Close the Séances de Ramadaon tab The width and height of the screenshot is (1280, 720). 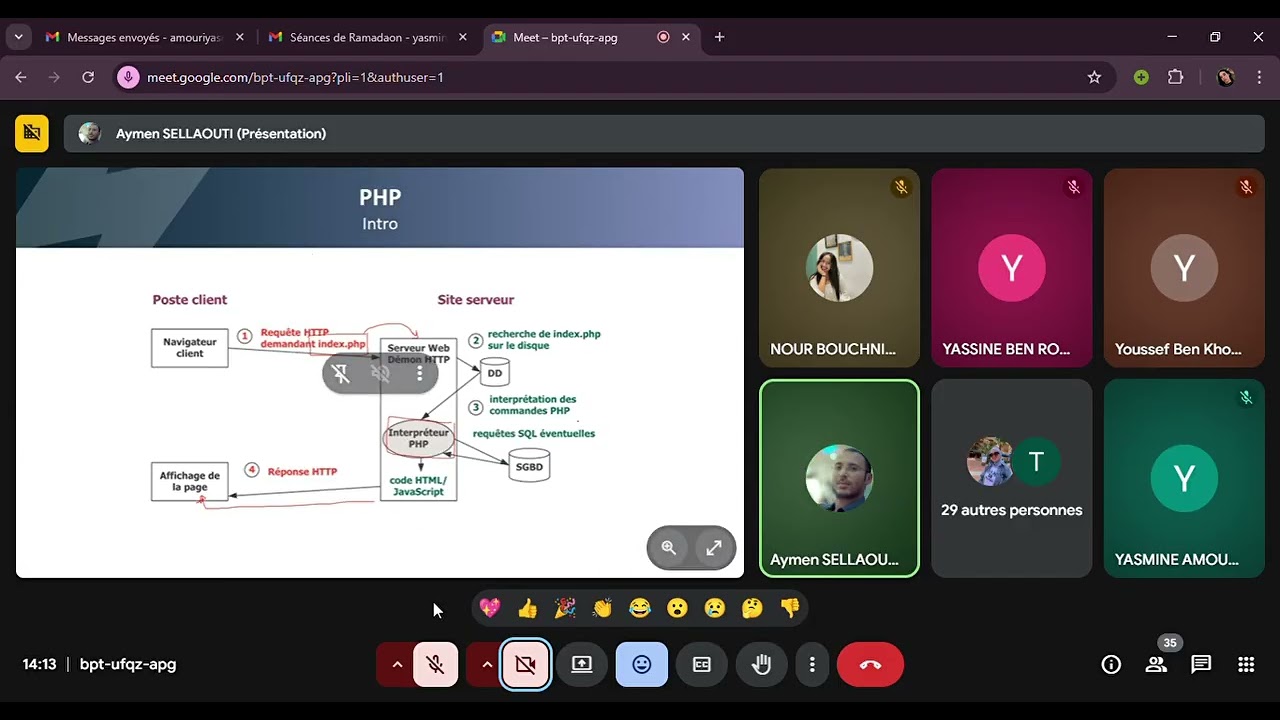(462, 37)
